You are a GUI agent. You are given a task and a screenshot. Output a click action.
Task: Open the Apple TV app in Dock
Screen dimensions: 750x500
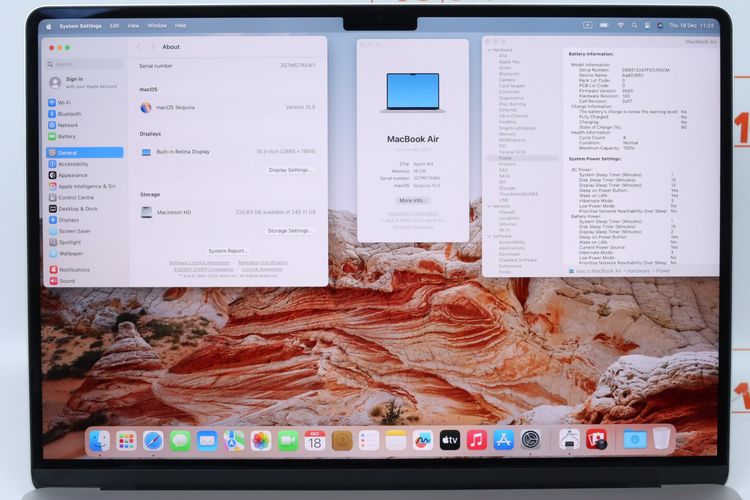(450, 440)
